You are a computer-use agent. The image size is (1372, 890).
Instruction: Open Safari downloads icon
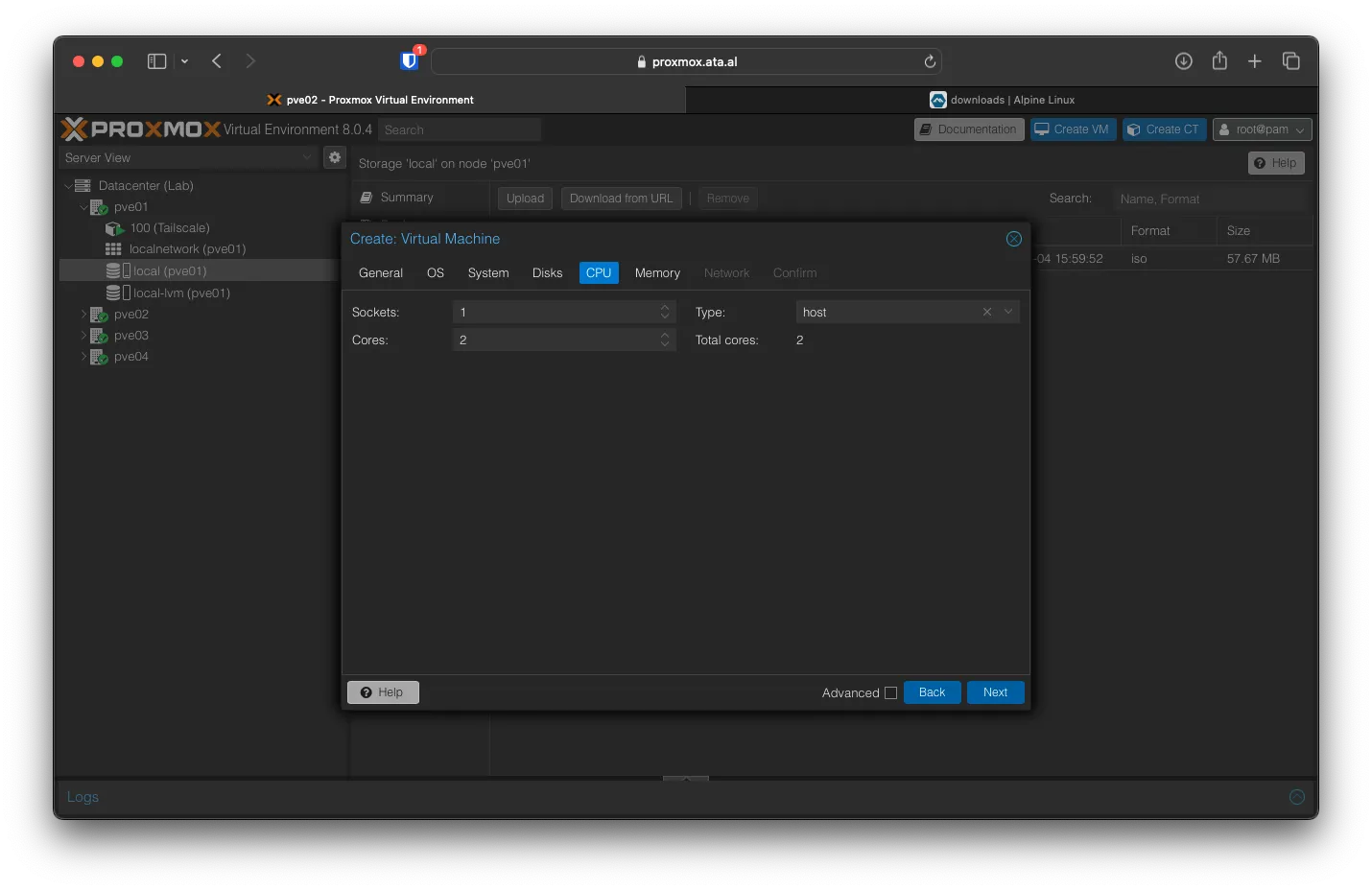pos(1184,61)
